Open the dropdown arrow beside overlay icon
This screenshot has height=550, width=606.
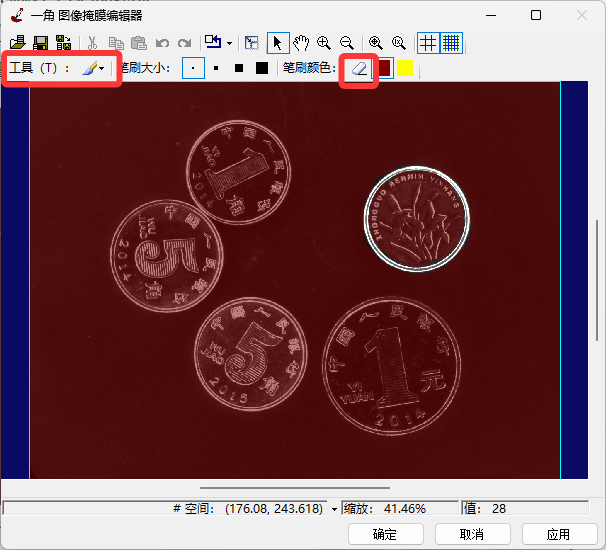229,43
